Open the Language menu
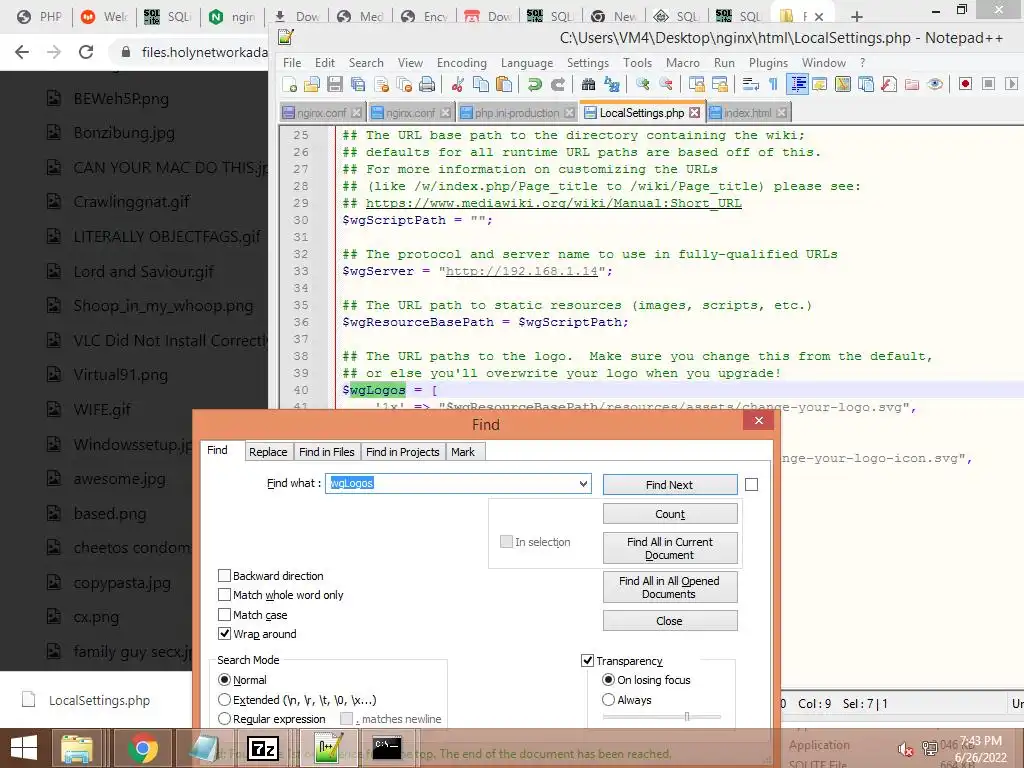This screenshot has height=768, width=1024. 526,63
